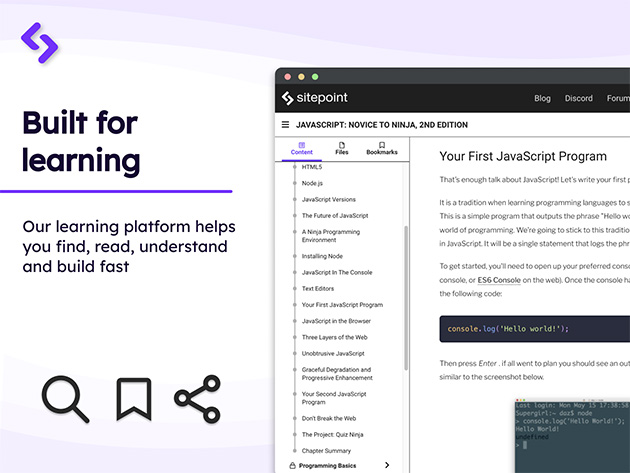Open the Unobtrusive JavaScript section
The image size is (630, 473).
(x=333, y=354)
